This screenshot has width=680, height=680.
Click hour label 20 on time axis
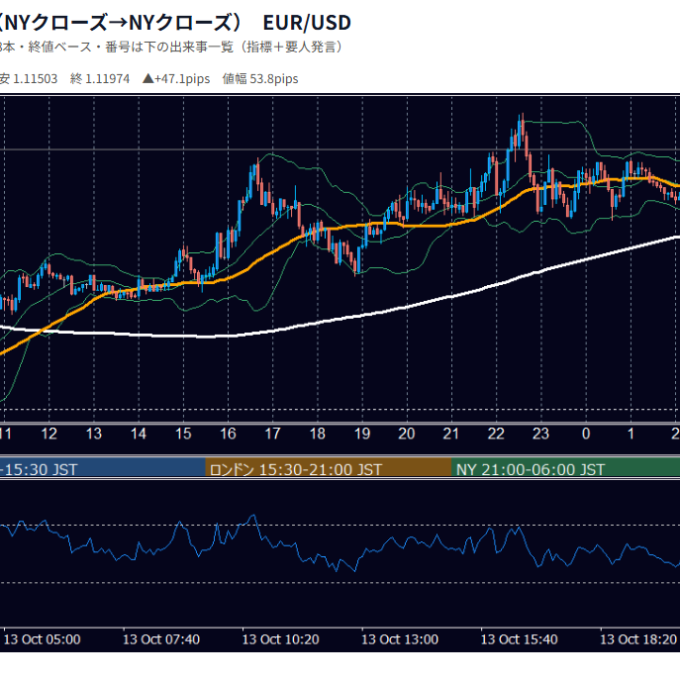coord(407,434)
